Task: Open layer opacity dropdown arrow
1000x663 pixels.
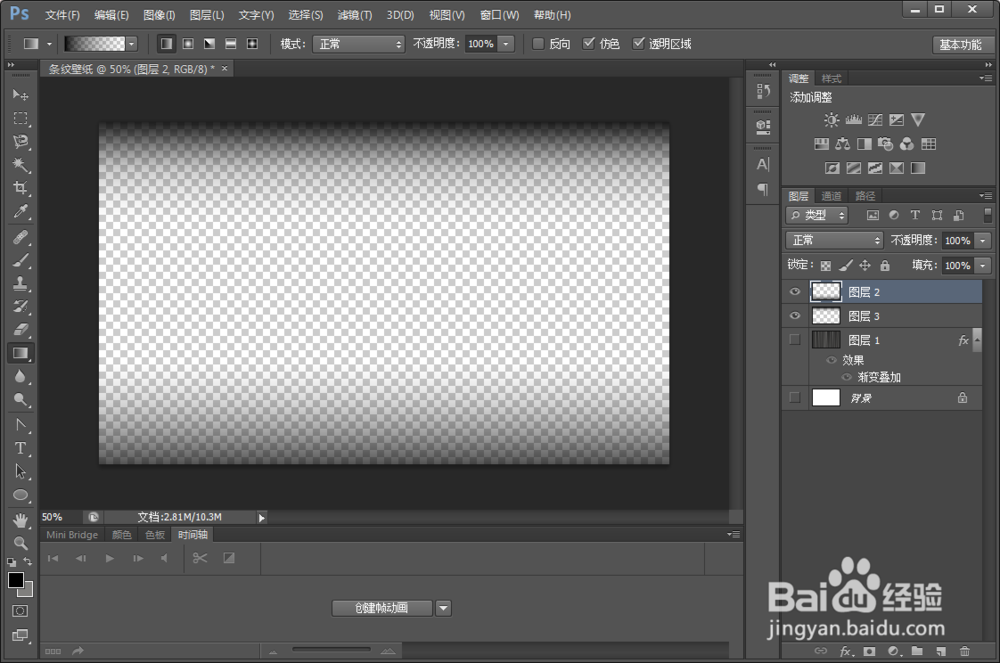Action: click(x=983, y=240)
